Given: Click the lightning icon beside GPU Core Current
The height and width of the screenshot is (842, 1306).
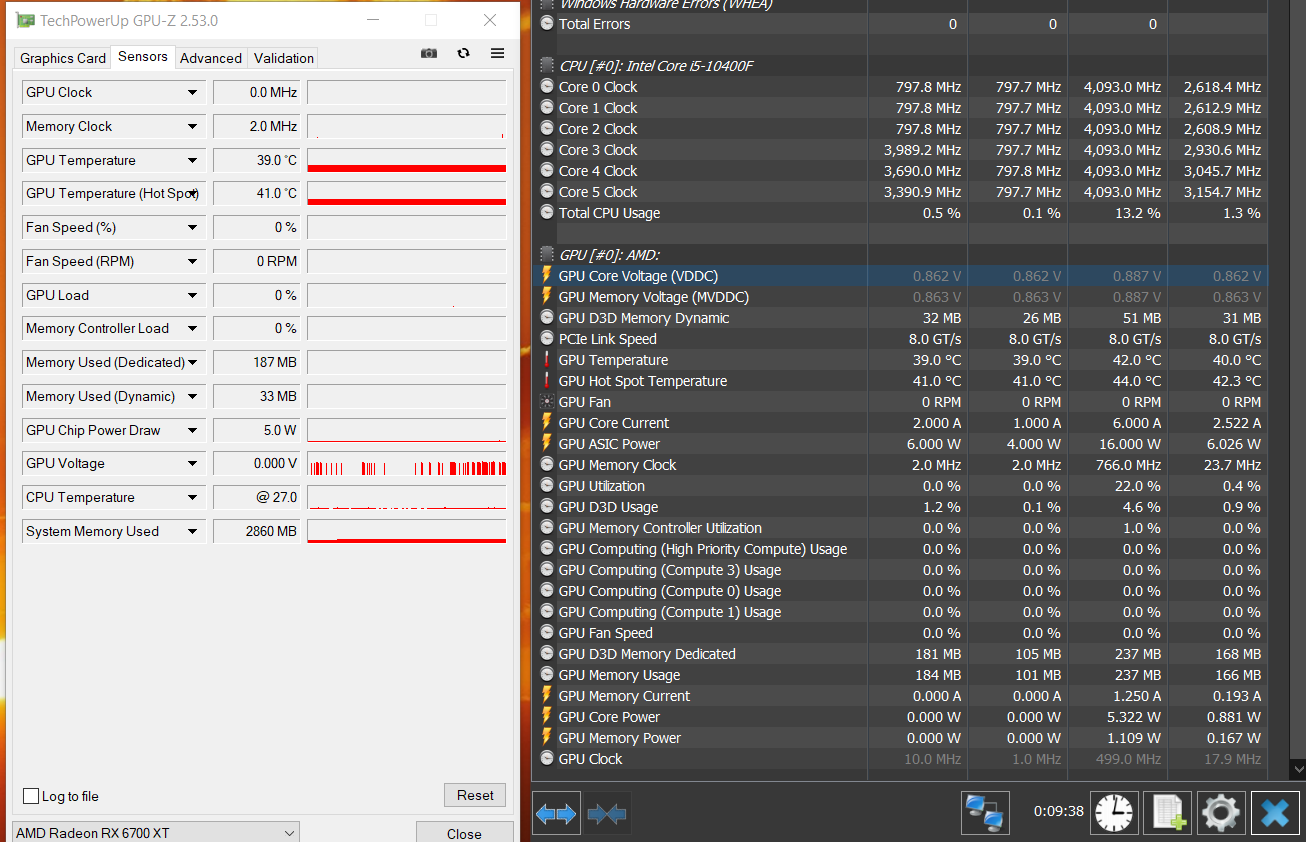Looking at the screenshot, I should 547,423.
